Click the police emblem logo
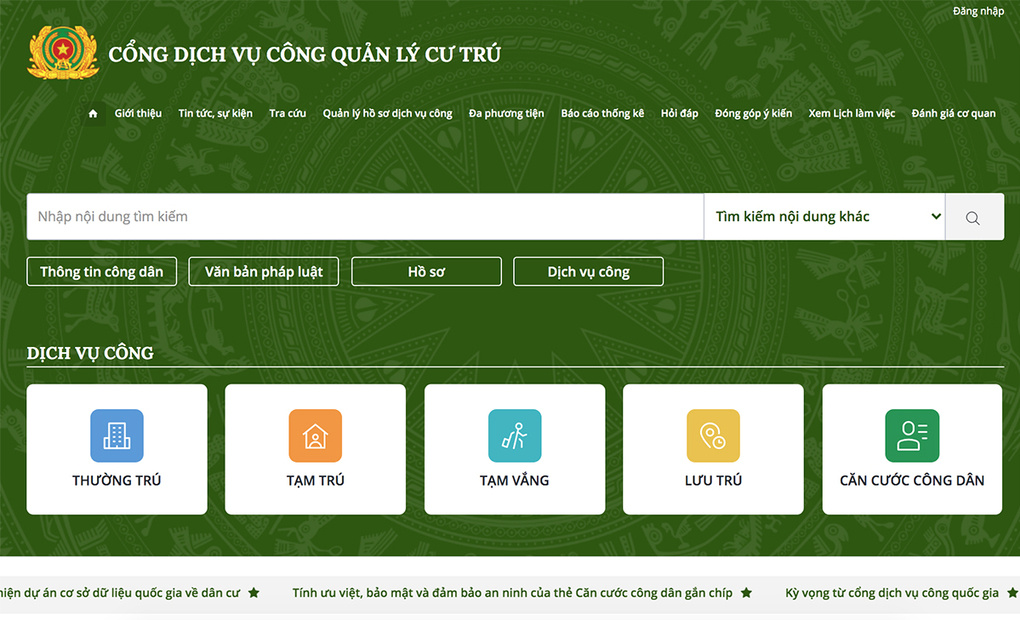The width and height of the screenshot is (1020, 620). click(62, 53)
